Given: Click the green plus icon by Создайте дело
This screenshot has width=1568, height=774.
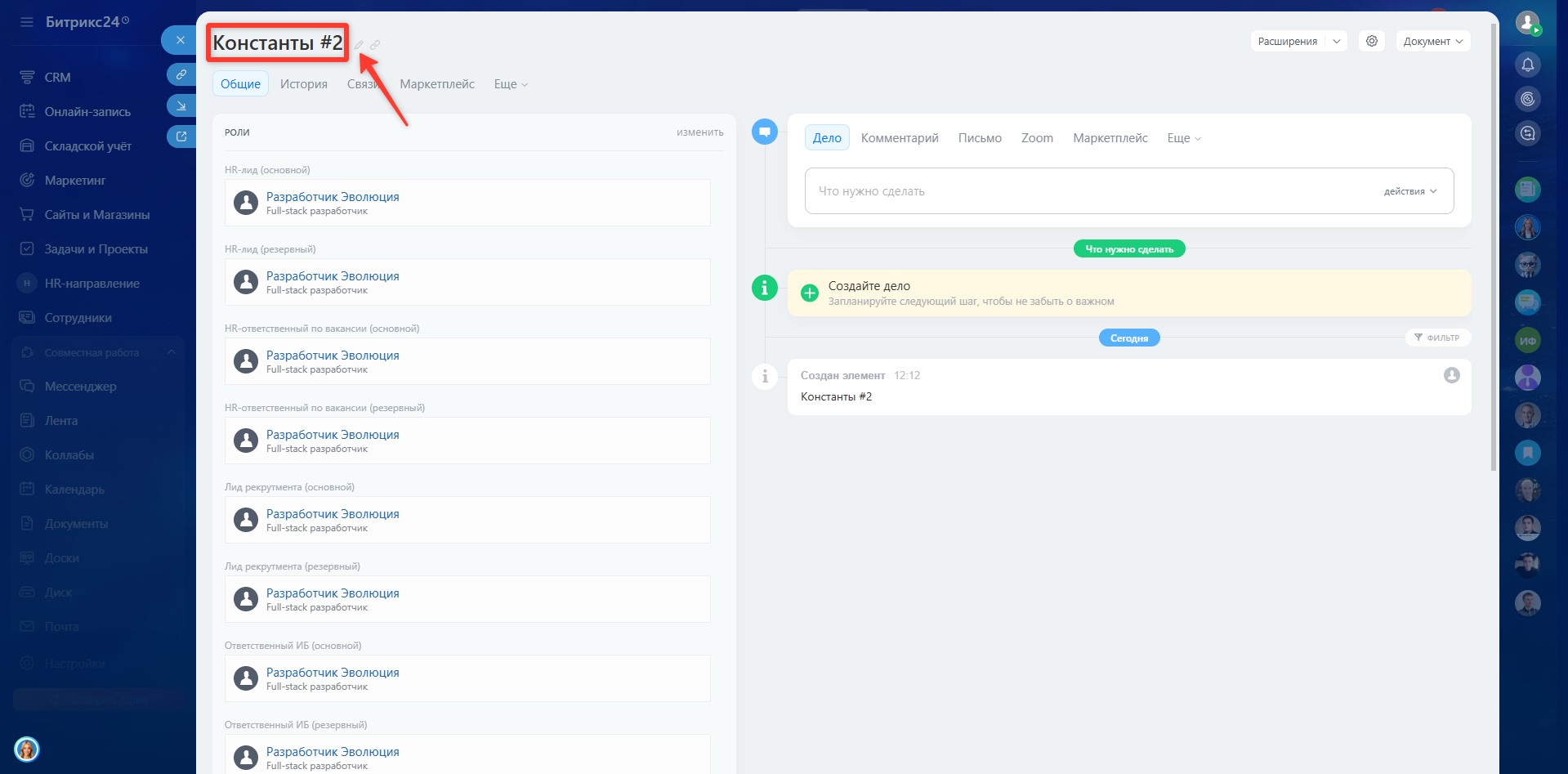Looking at the screenshot, I should [809, 293].
